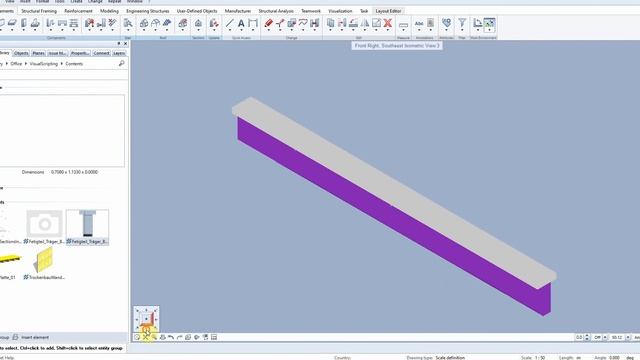Open the Layout Editor ribbon tab
The width and height of the screenshot is (640, 360).
[x=388, y=11]
